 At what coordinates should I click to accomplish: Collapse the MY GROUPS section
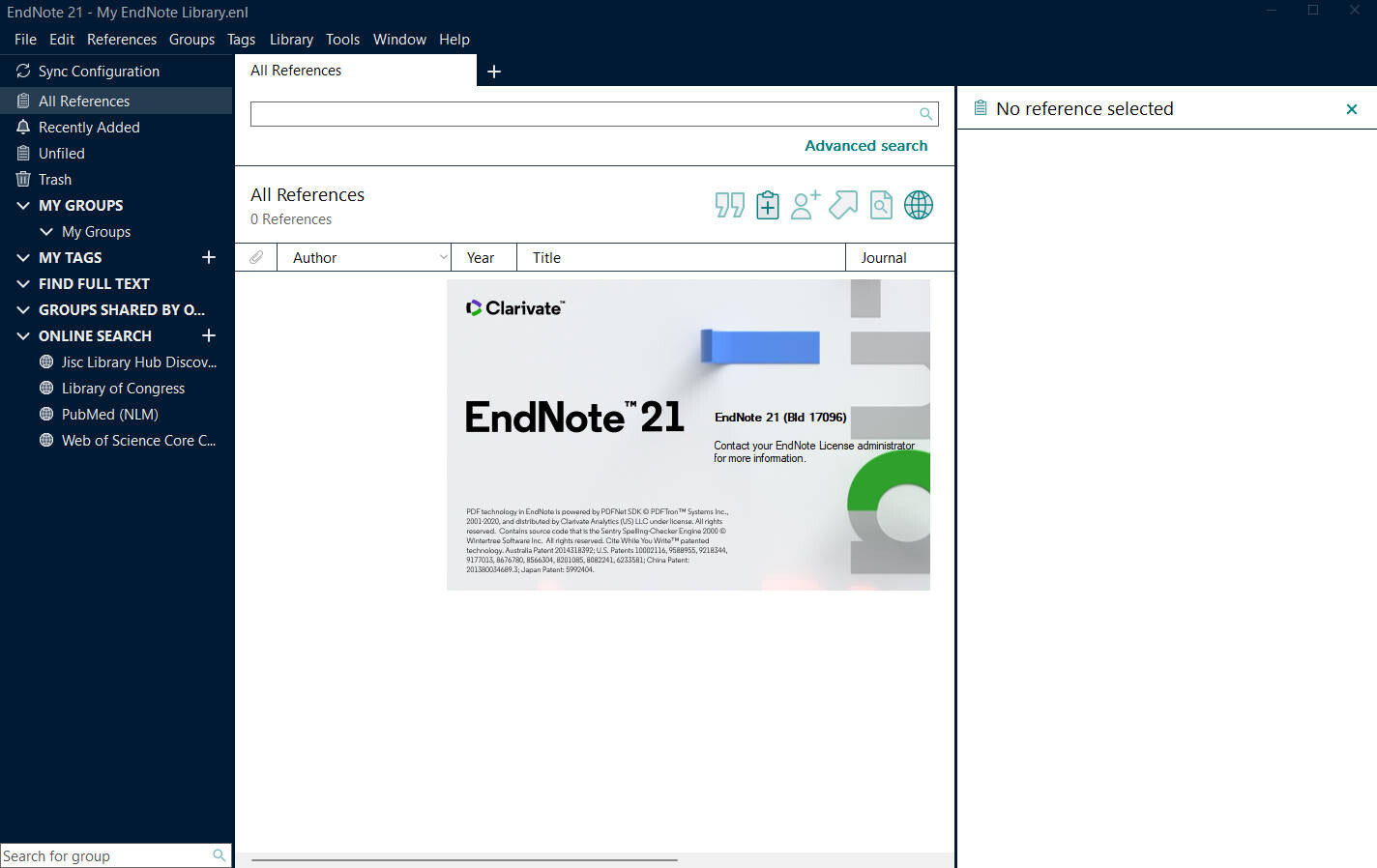22,205
